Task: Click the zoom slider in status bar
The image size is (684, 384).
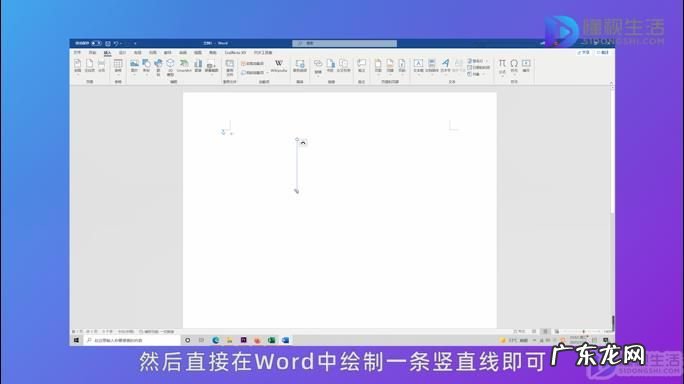Action: [x=584, y=332]
